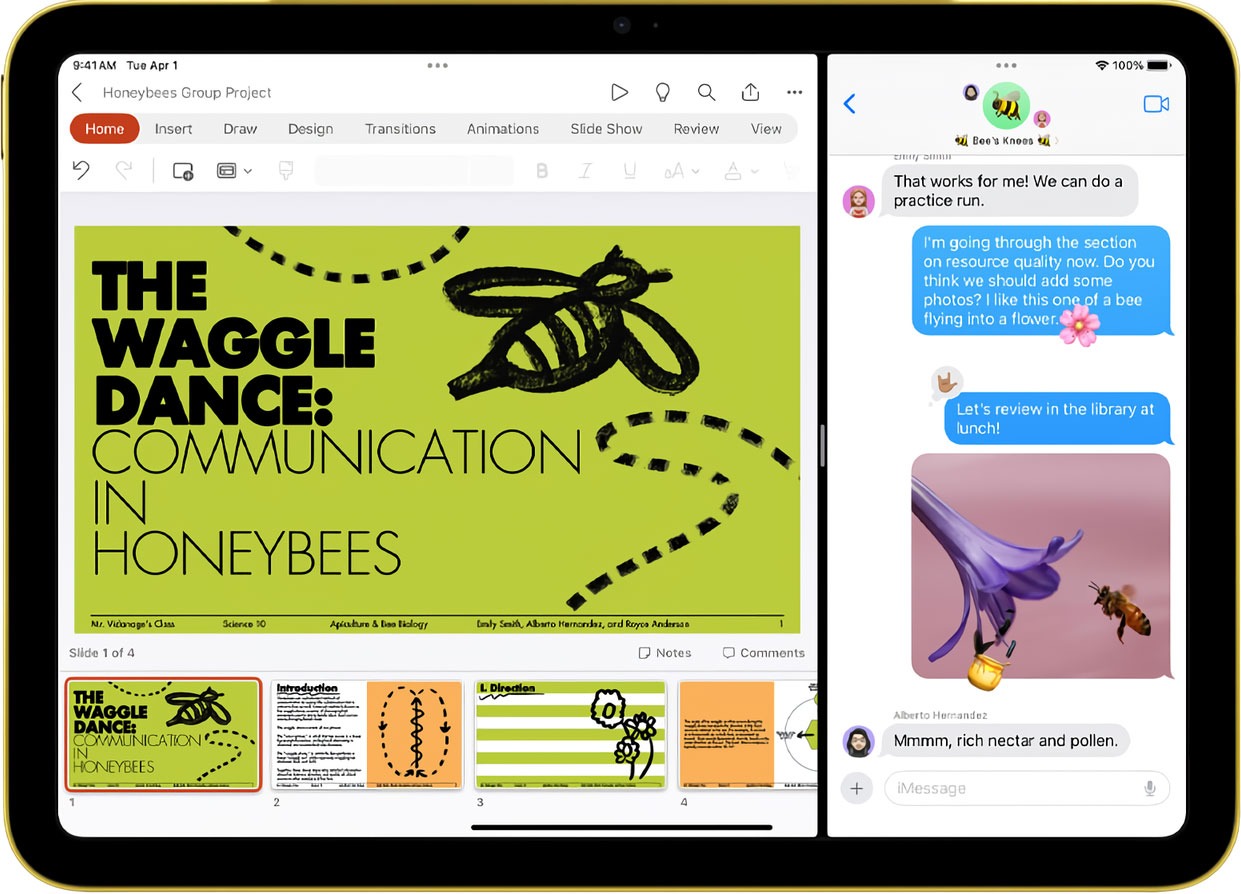Open the three-dot more options menu

click(x=794, y=92)
